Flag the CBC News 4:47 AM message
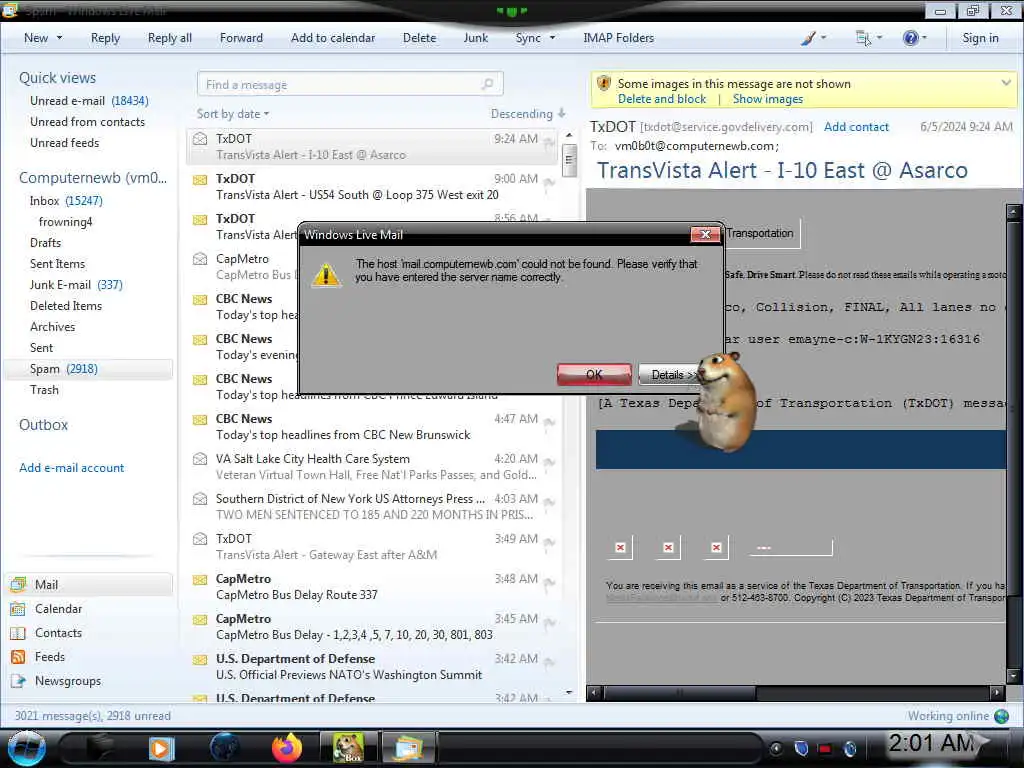This screenshot has width=1024, height=768. 549,423
